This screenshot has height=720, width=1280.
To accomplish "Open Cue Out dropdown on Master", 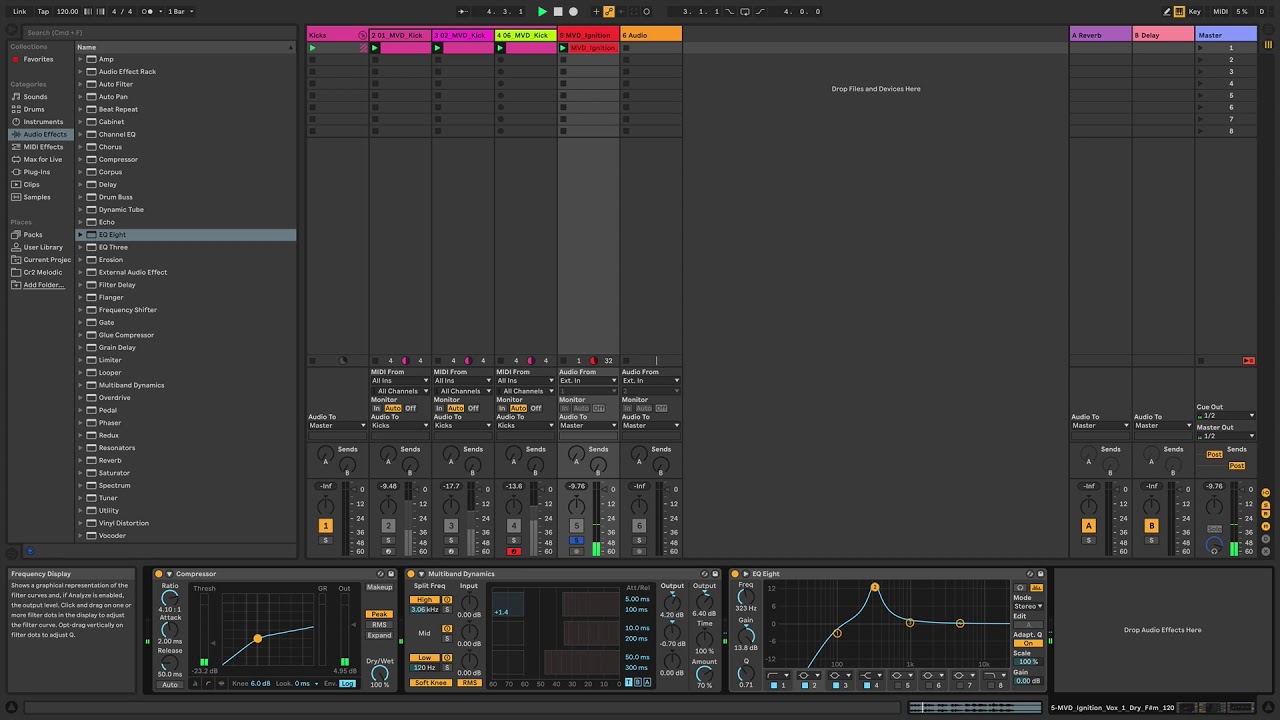I will (1226, 416).
